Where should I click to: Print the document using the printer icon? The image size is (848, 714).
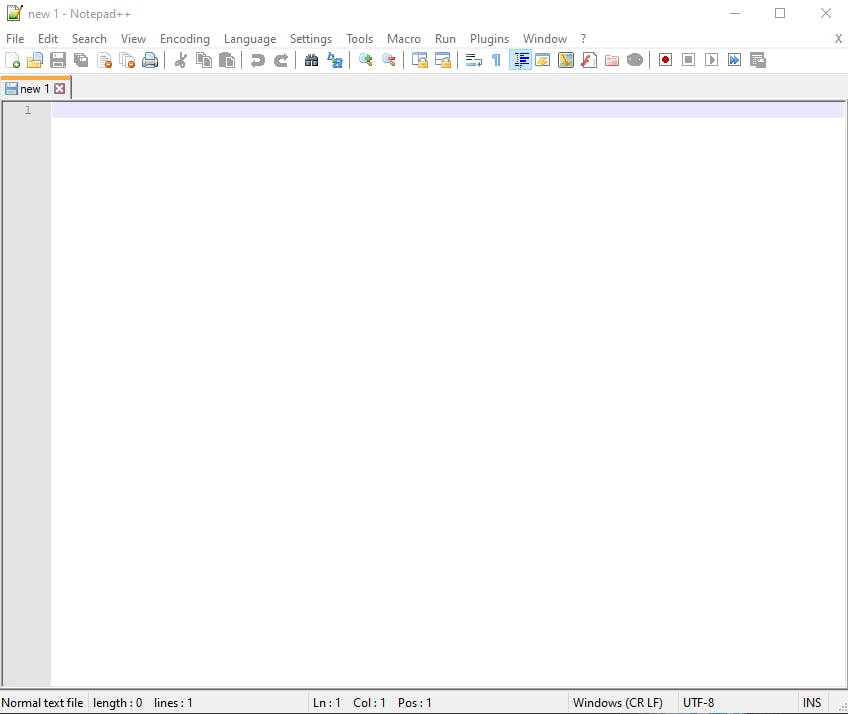coord(150,60)
